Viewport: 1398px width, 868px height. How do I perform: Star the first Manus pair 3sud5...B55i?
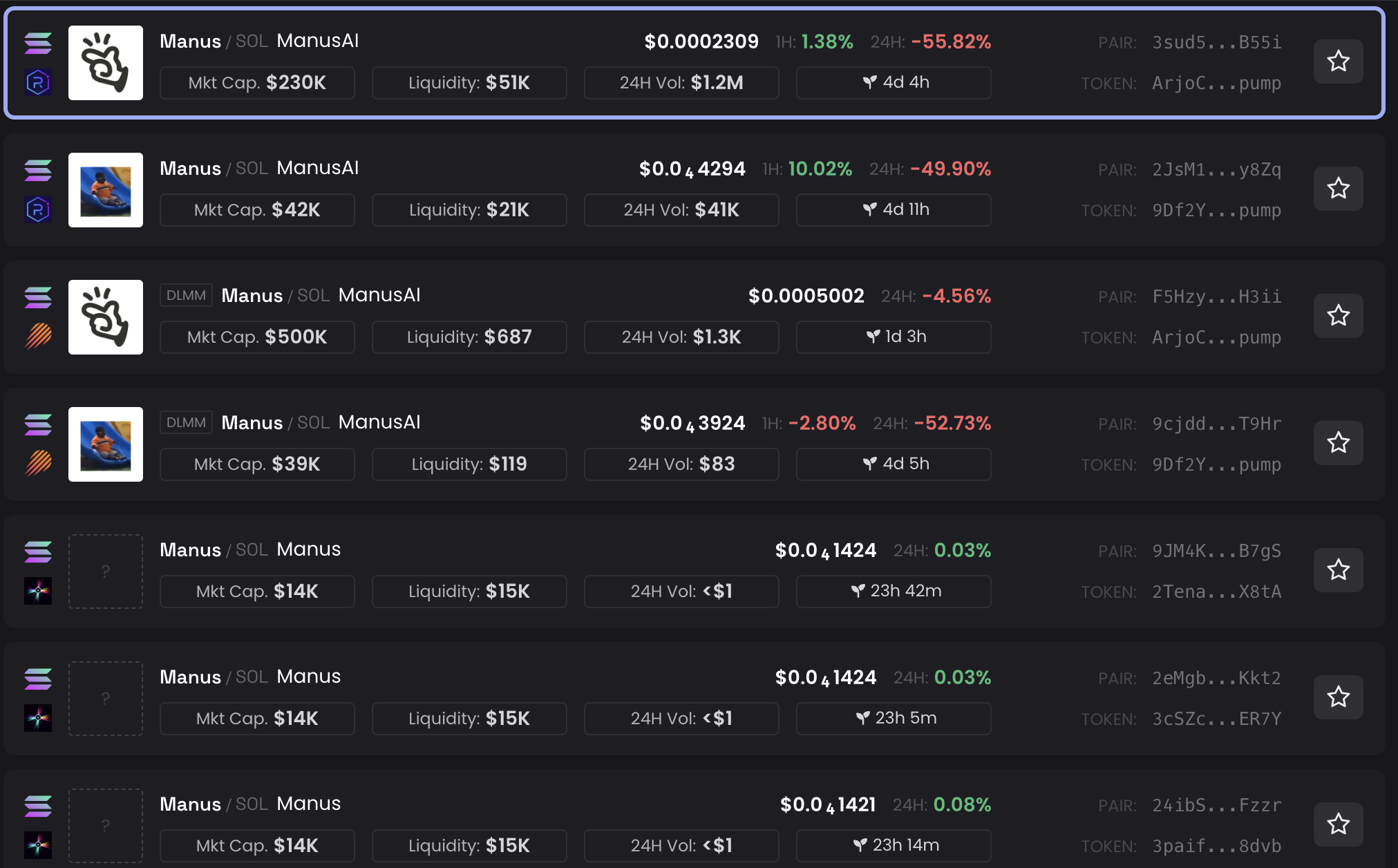[x=1338, y=62]
